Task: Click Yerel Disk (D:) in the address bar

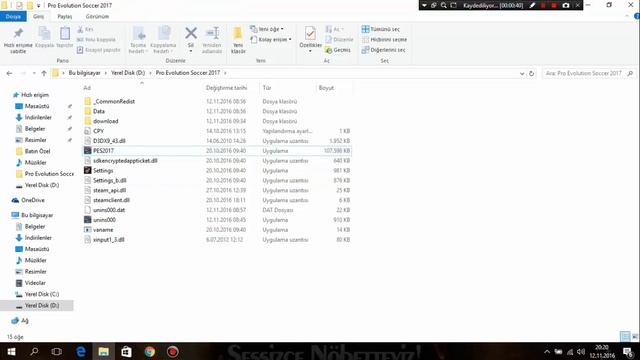Action: [128, 73]
